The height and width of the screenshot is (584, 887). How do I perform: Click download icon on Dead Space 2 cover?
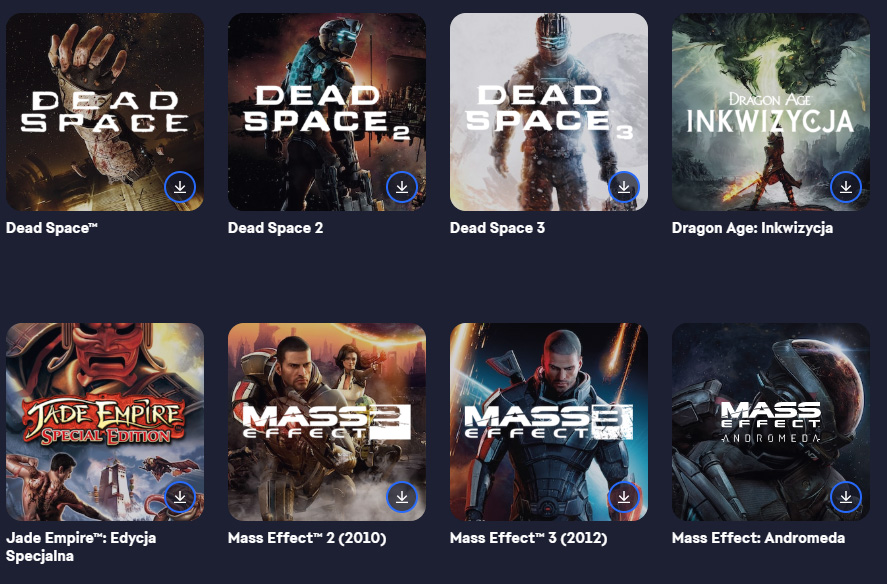(x=402, y=187)
